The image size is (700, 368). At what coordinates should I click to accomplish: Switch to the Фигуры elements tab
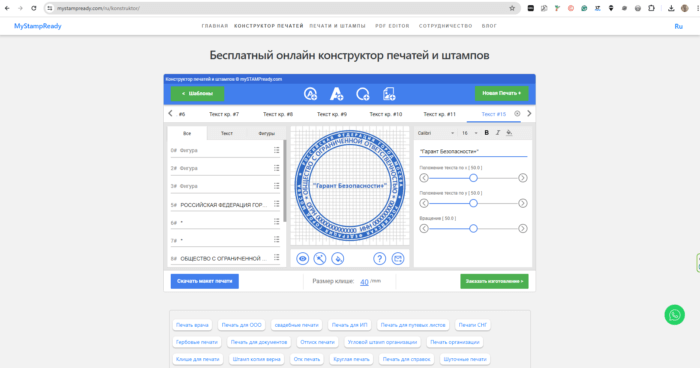click(267, 133)
